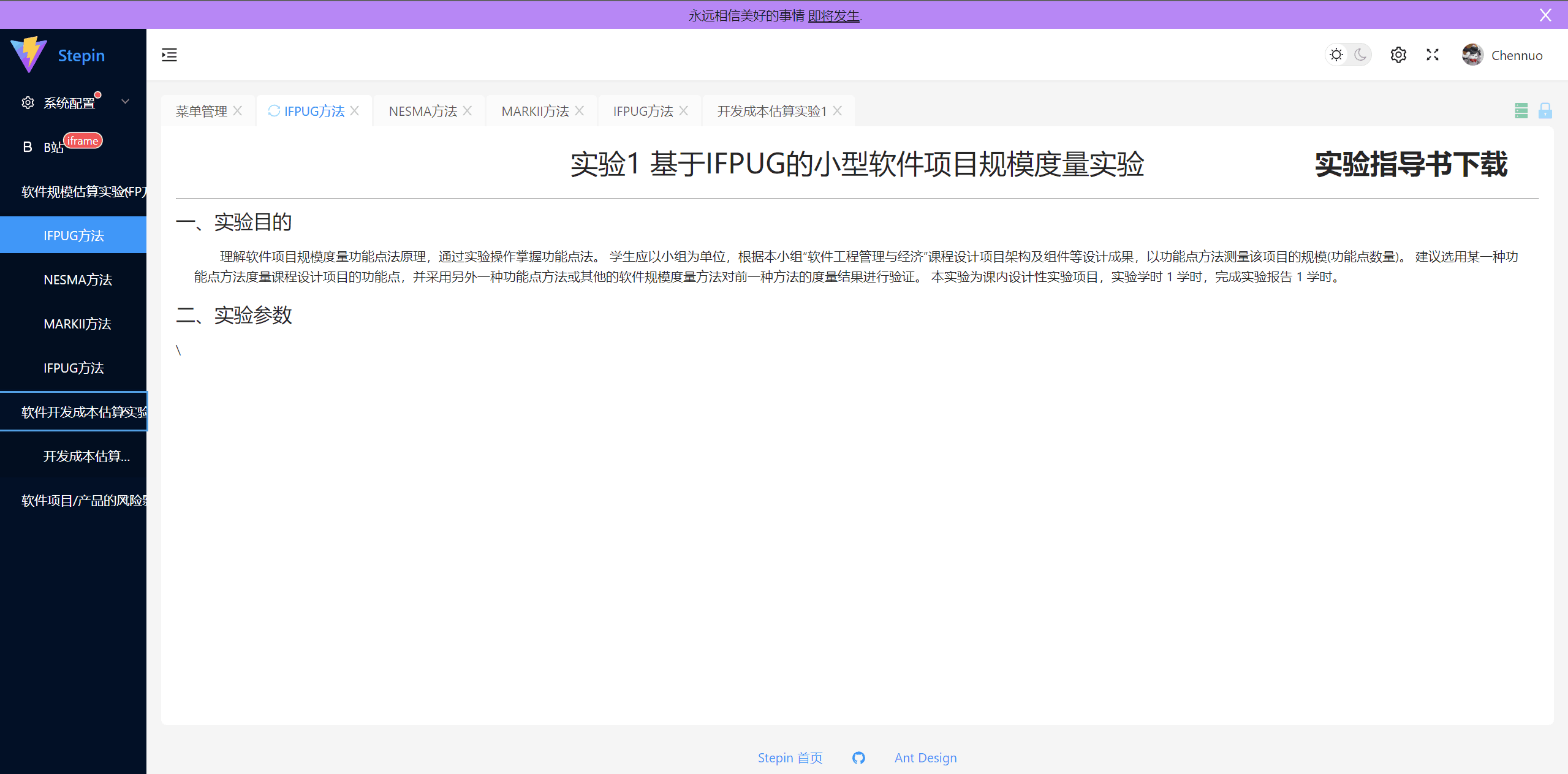
Task: Open the settings gear in header
Action: coord(1398,55)
